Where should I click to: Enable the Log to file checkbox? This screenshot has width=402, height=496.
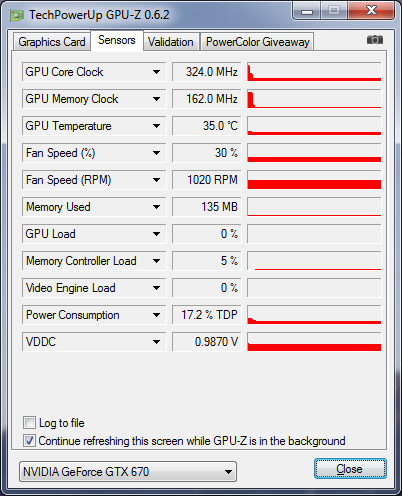[29, 423]
